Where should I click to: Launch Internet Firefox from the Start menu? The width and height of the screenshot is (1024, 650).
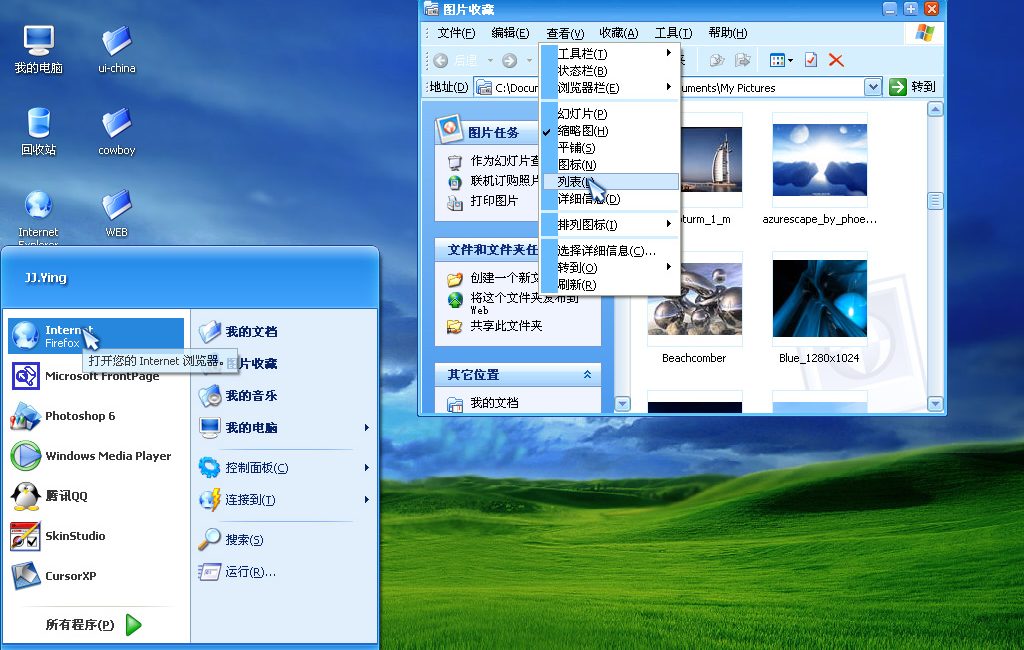[x=96, y=336]
